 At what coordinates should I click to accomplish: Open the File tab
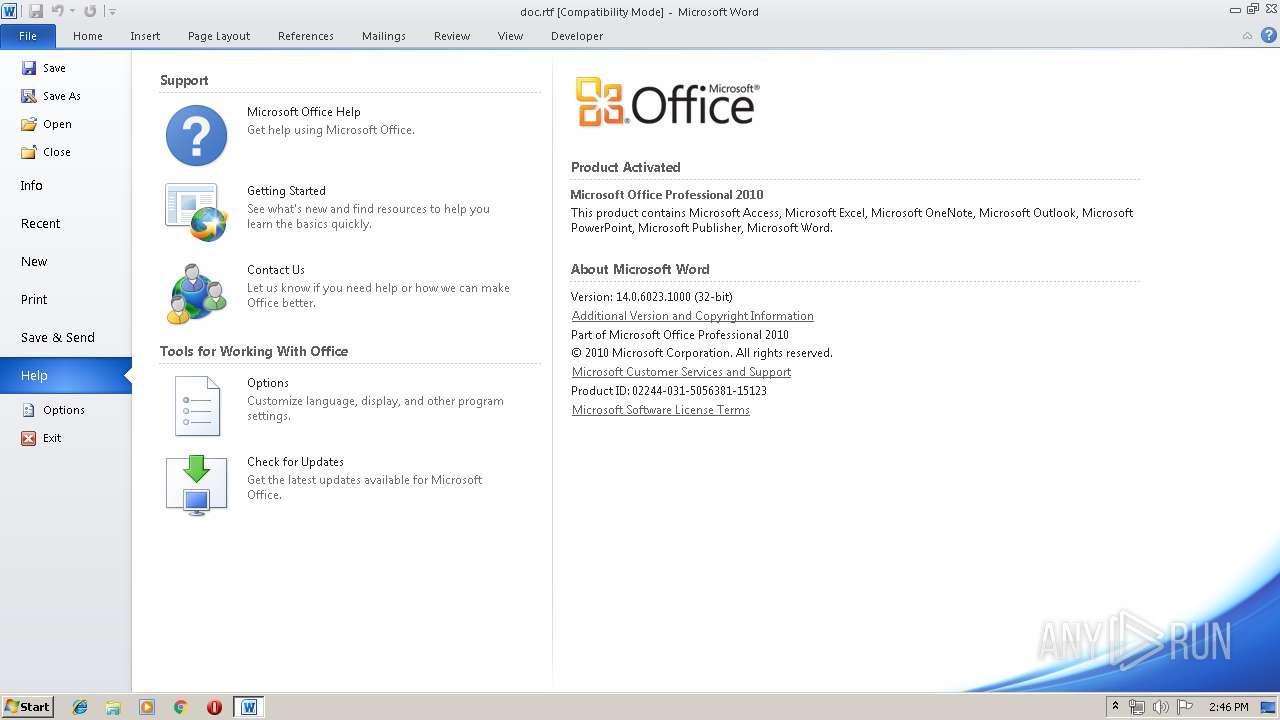[x=28, y=36]
